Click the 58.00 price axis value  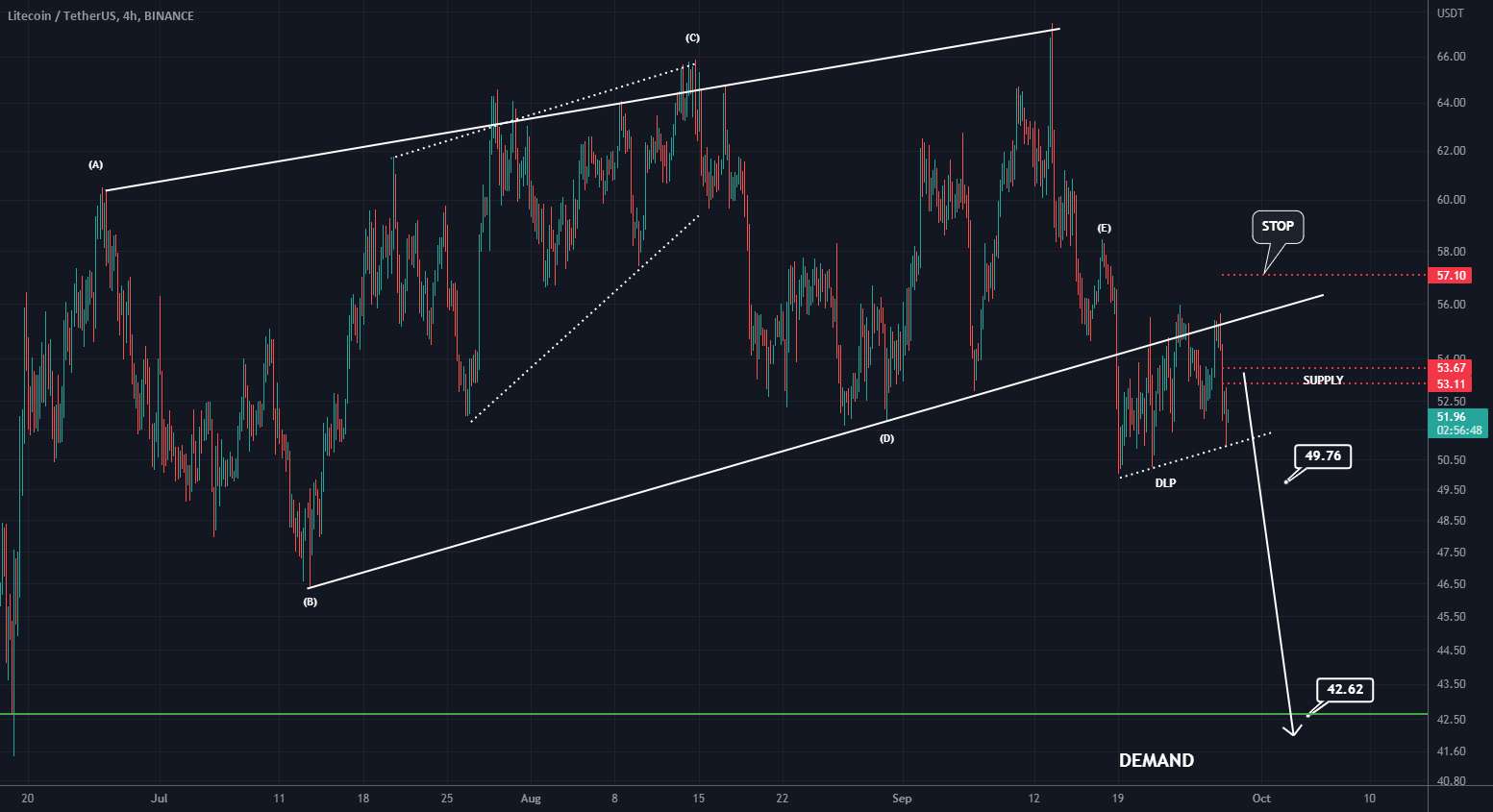(x=1452, y=252)
